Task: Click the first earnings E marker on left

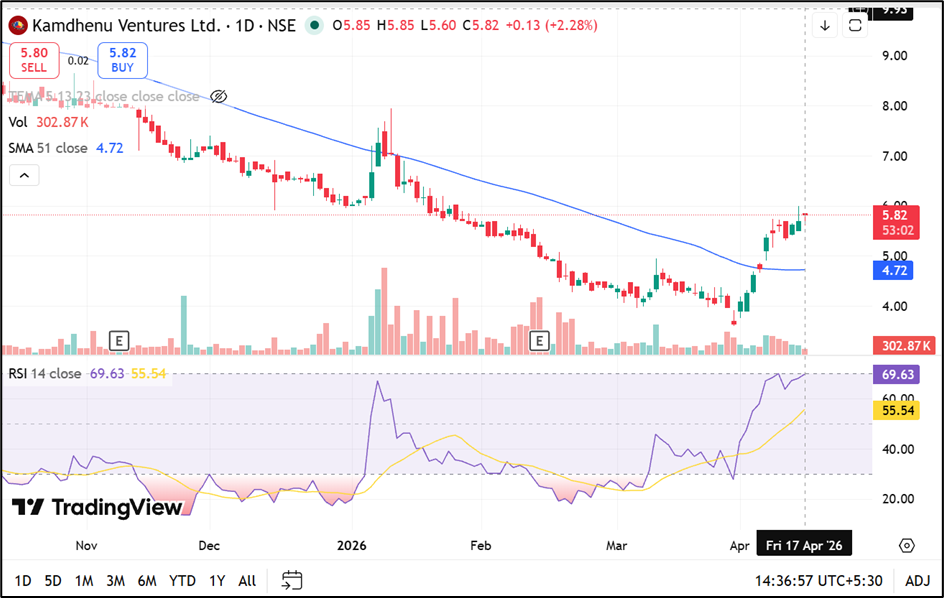Action: pos(120,341)
